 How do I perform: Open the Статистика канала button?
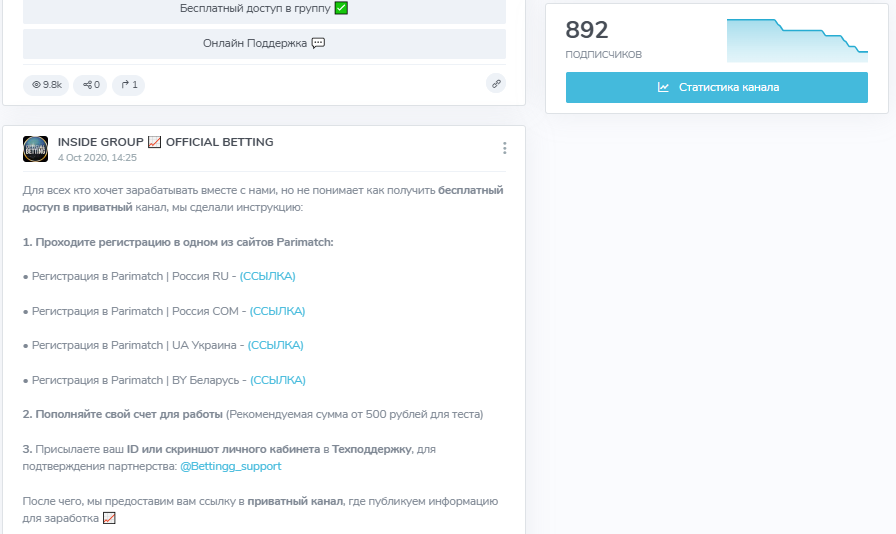tap(716, 87)
